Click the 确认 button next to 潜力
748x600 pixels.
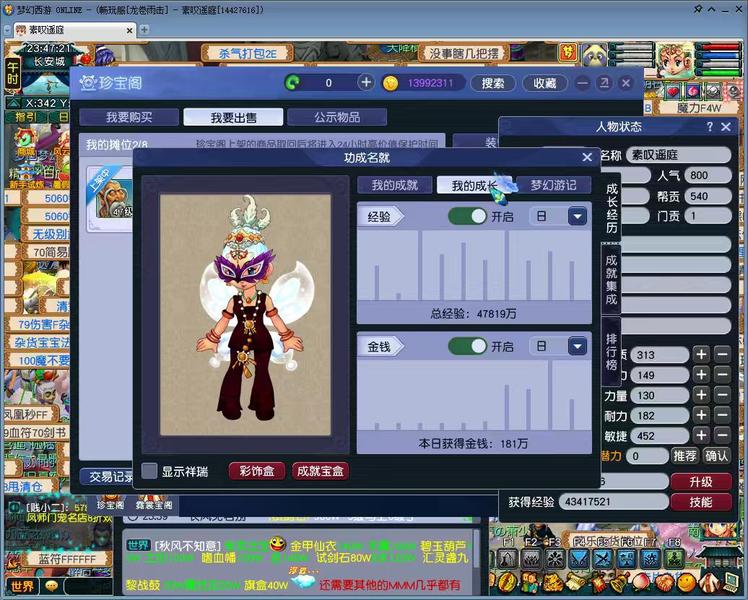coord(716,456)
